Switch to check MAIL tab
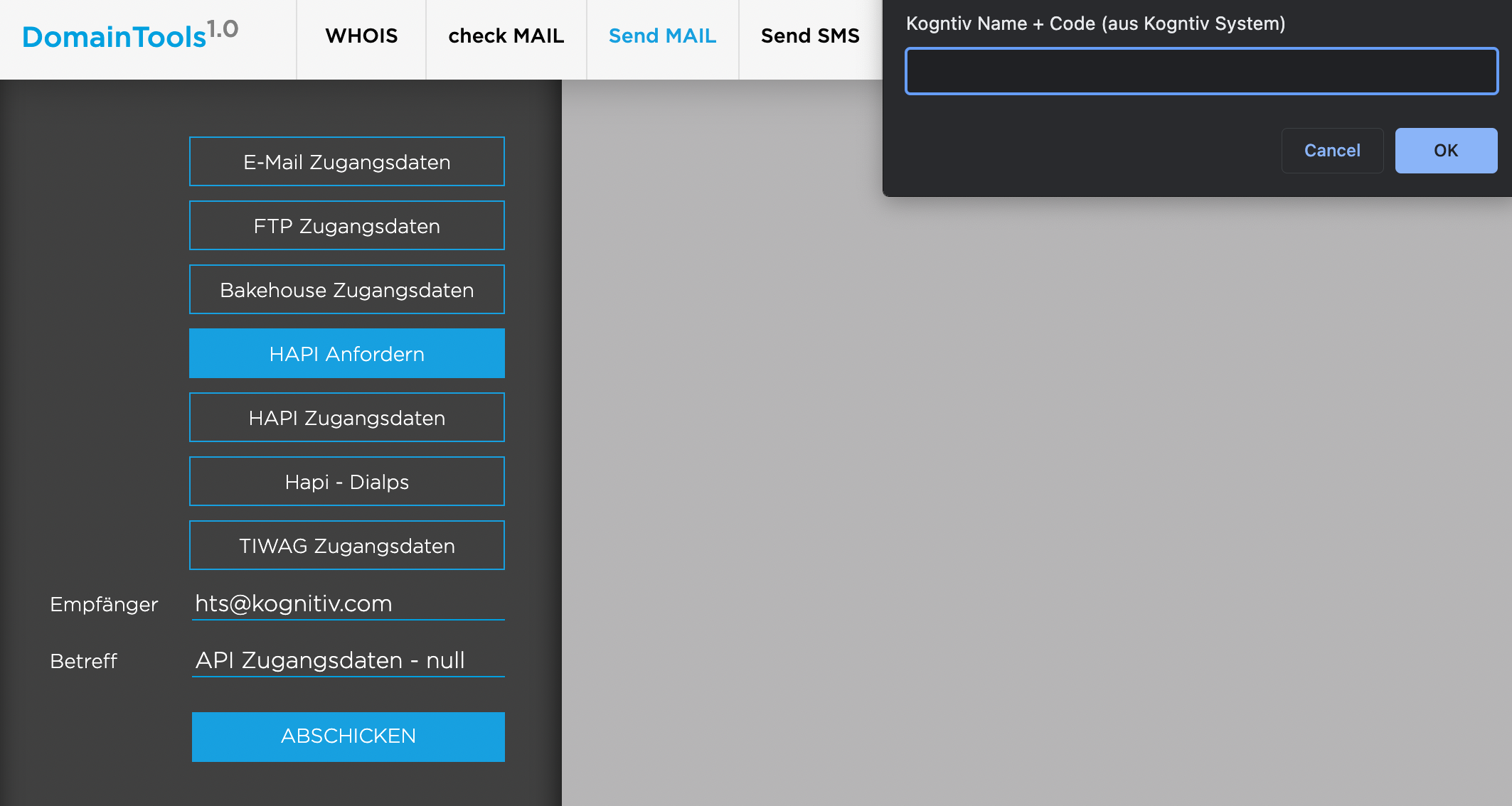The image size is (1512, 806). click(x=506, y=36)
